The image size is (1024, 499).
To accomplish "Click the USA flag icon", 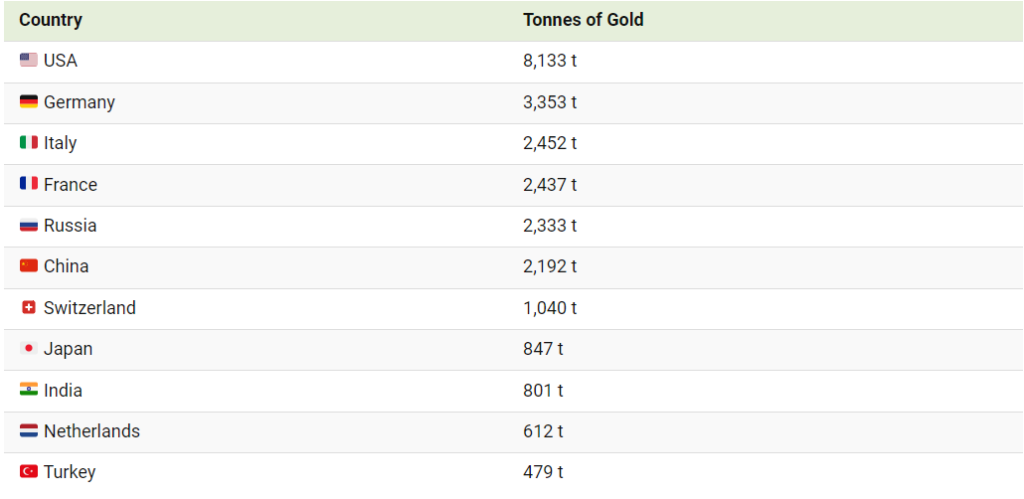I will pos(28,61).
